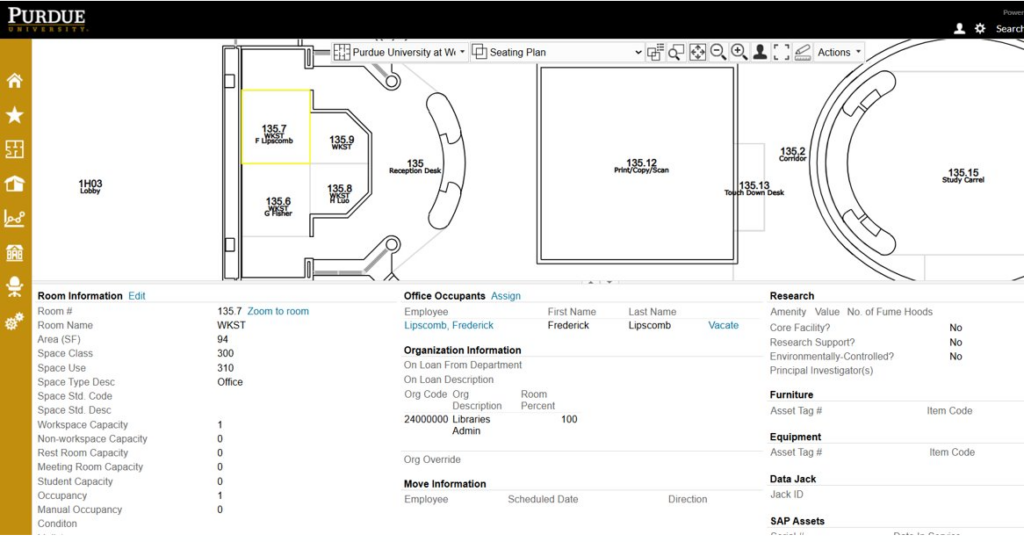Viewport: 1024px width, 542px height.
Task: Click the Org Override label
Action: pos(432,460)
